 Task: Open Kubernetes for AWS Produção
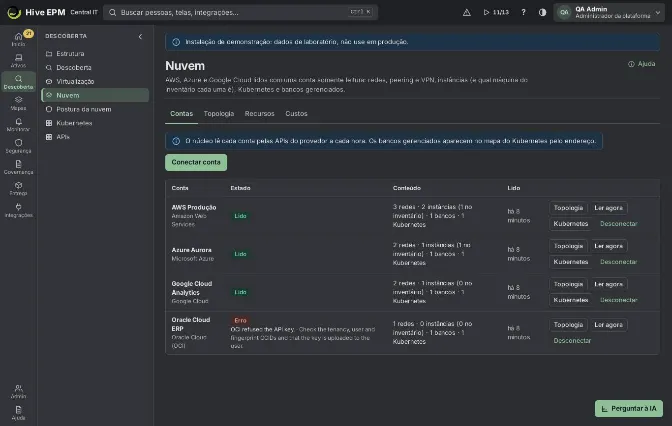(x=570, y=224)
